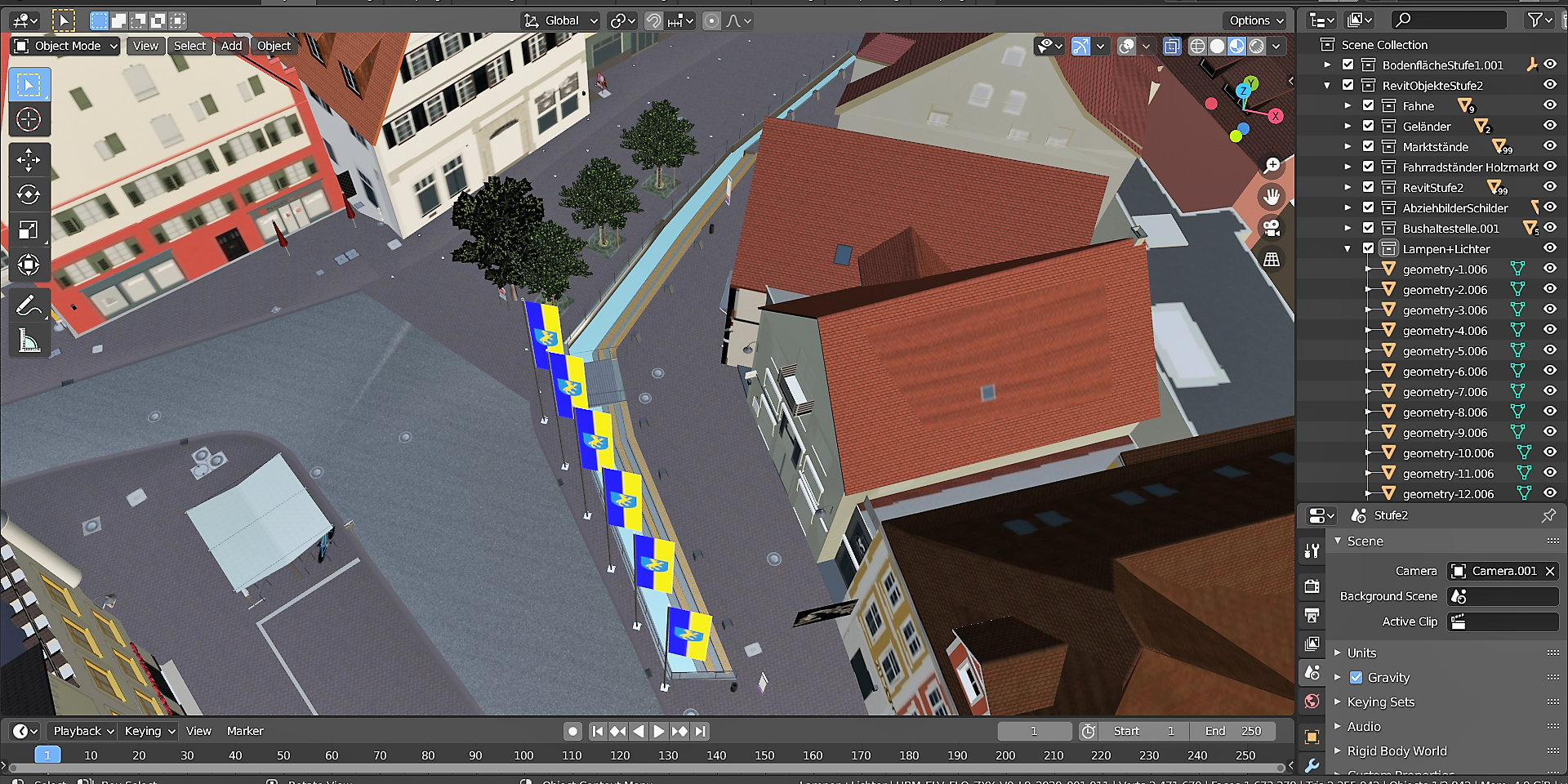The image size is (1568, 784).
Task: Hide the Bushaltestelle.001 collection
Action: [1549, 228]
